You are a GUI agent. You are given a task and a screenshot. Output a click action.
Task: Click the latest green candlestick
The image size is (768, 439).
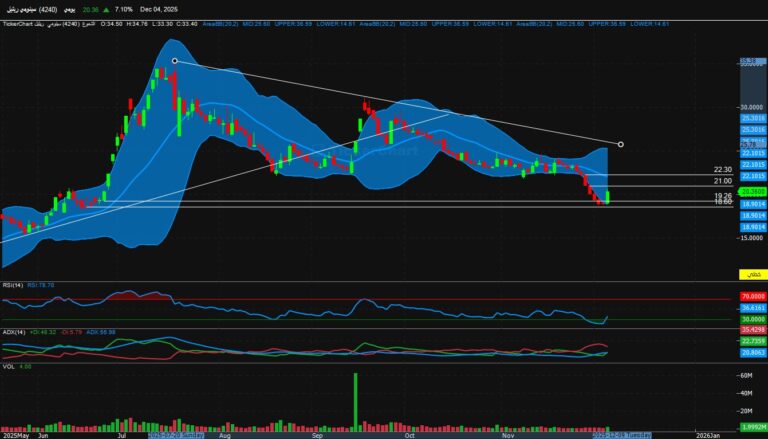pyautogui.click(x=608, y=196)
